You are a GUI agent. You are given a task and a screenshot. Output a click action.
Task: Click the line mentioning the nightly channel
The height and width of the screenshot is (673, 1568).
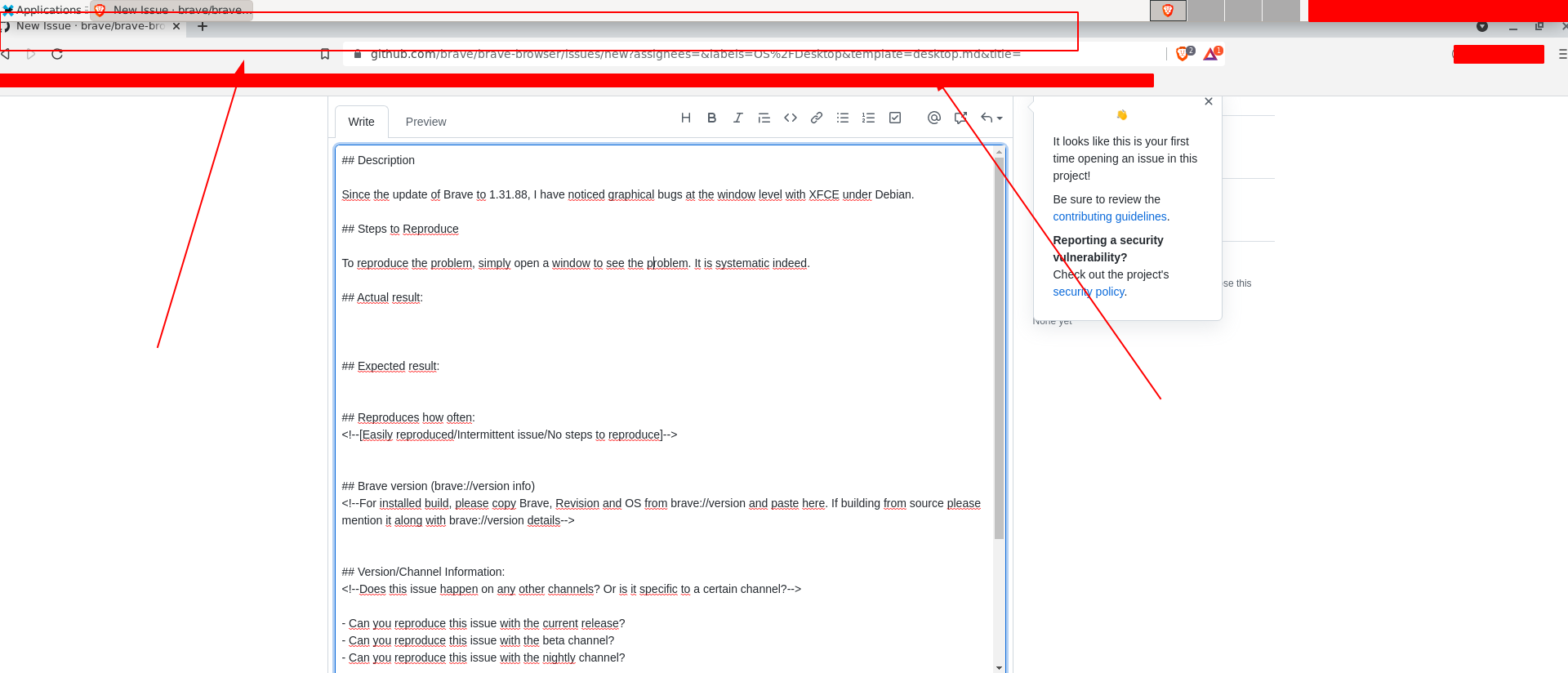tap(483, 657)
